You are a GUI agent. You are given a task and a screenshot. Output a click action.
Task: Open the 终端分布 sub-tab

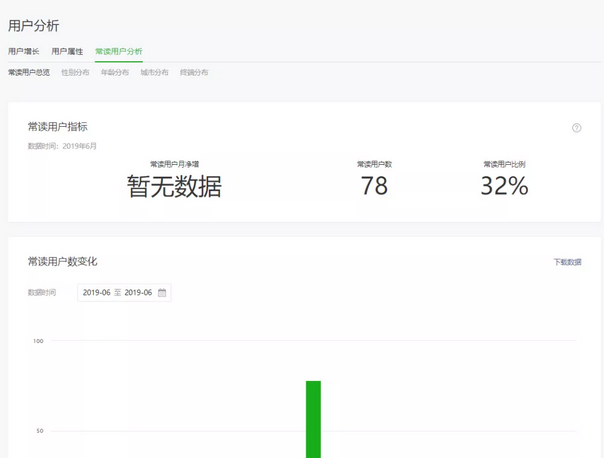194,72
